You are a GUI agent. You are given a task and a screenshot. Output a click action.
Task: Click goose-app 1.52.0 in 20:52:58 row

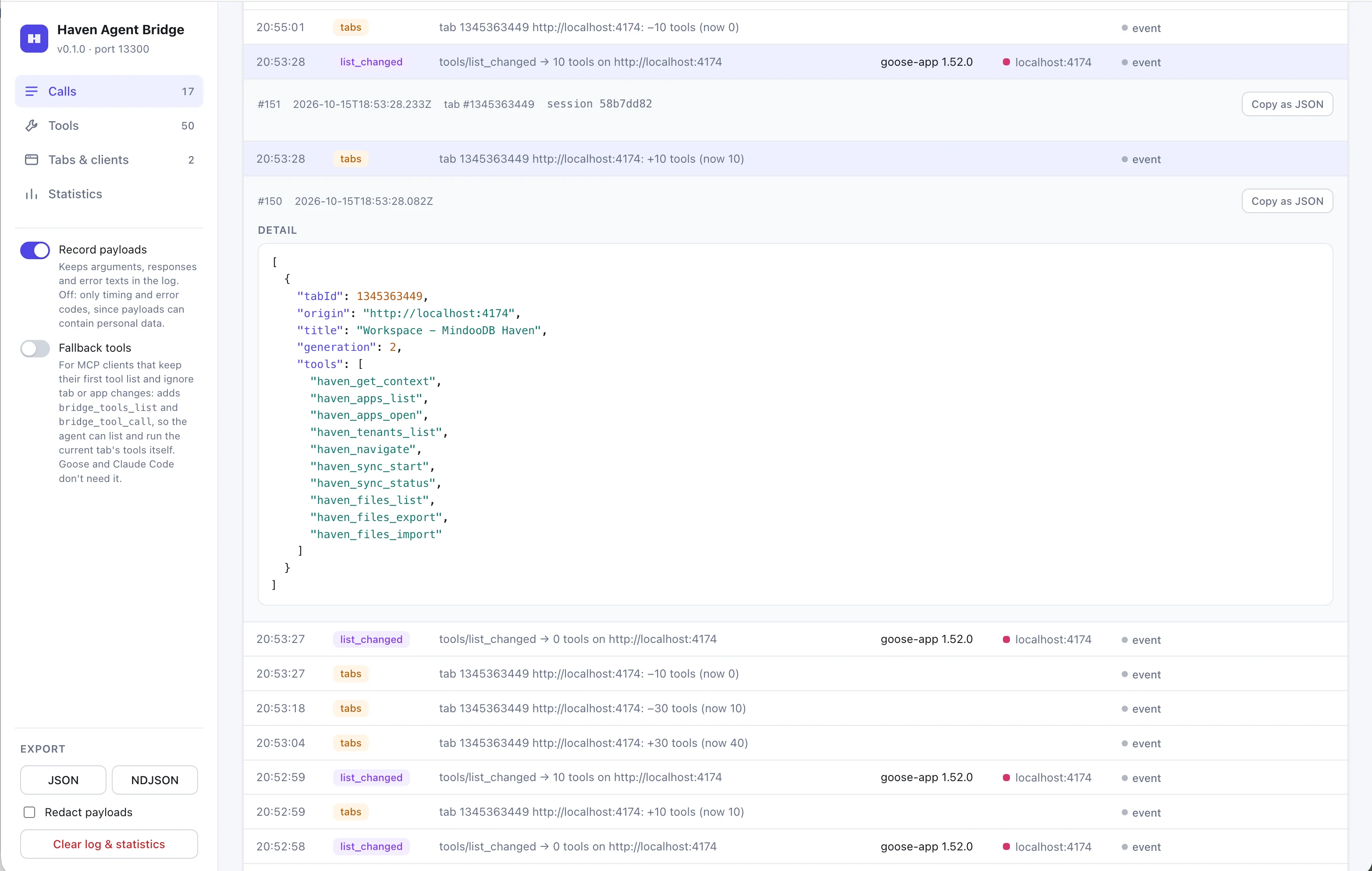click(x=927, y=846)
